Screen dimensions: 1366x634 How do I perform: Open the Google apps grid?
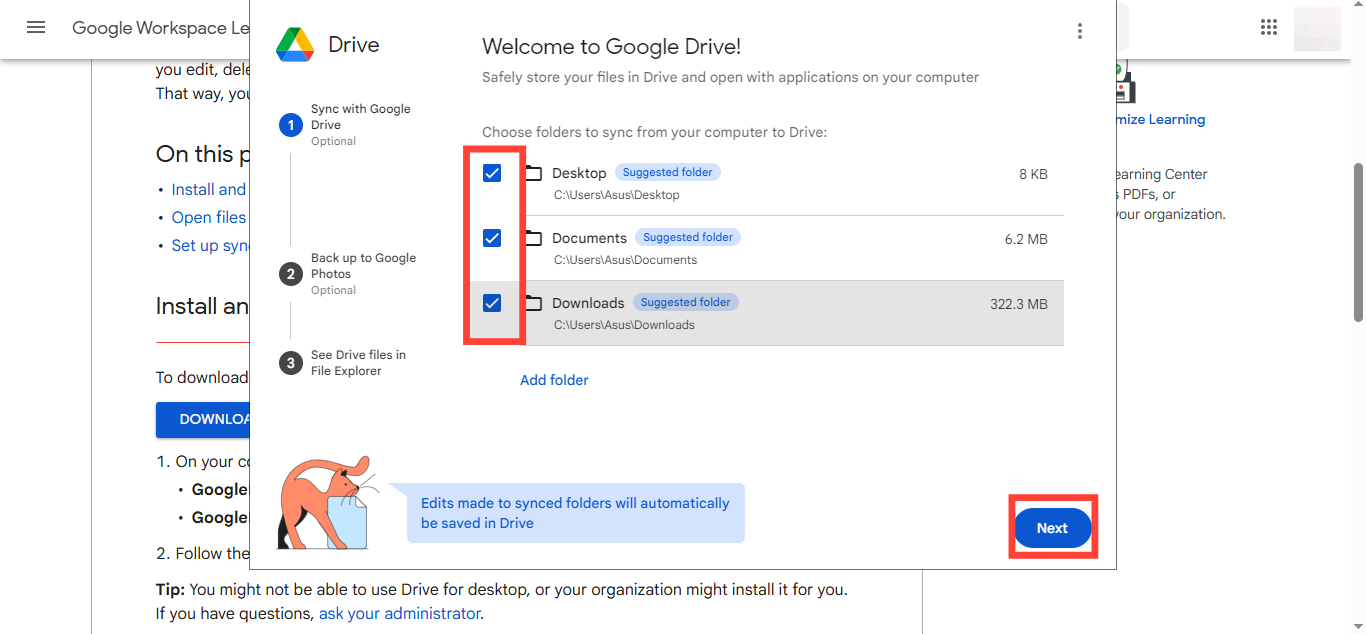pyautogui.click(x=1269, y=28)
